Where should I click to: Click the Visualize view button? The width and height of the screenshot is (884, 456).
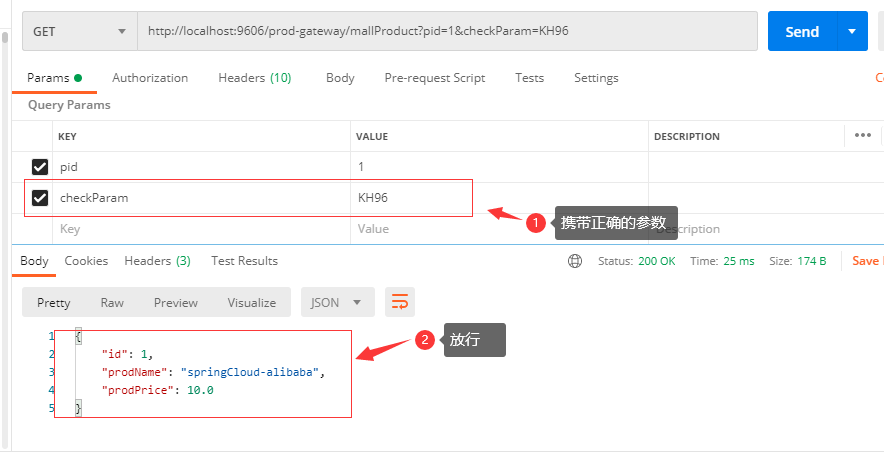click(251, 302)
